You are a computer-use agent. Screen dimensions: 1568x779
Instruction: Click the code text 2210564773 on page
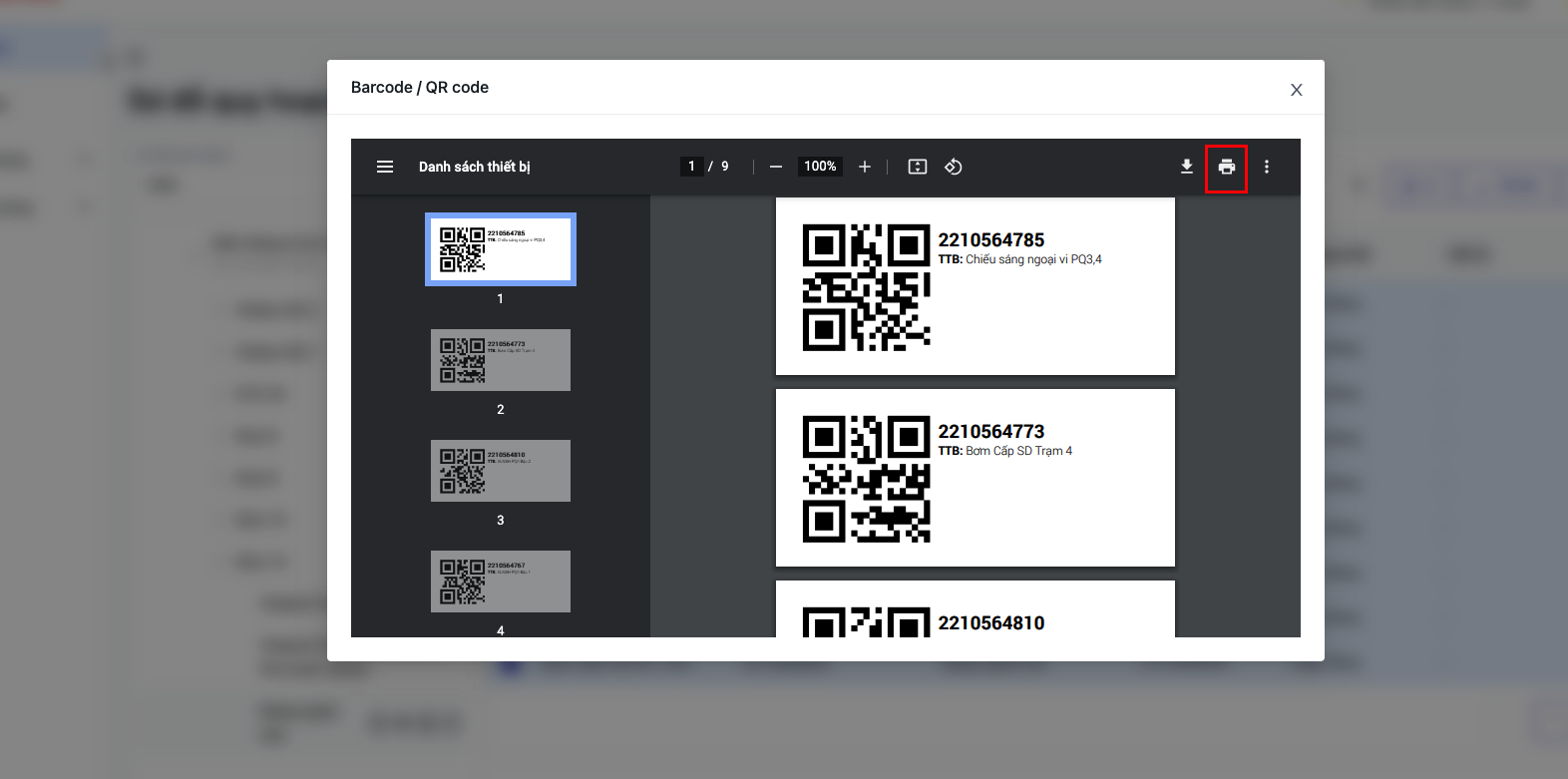[x=991, y=432]
